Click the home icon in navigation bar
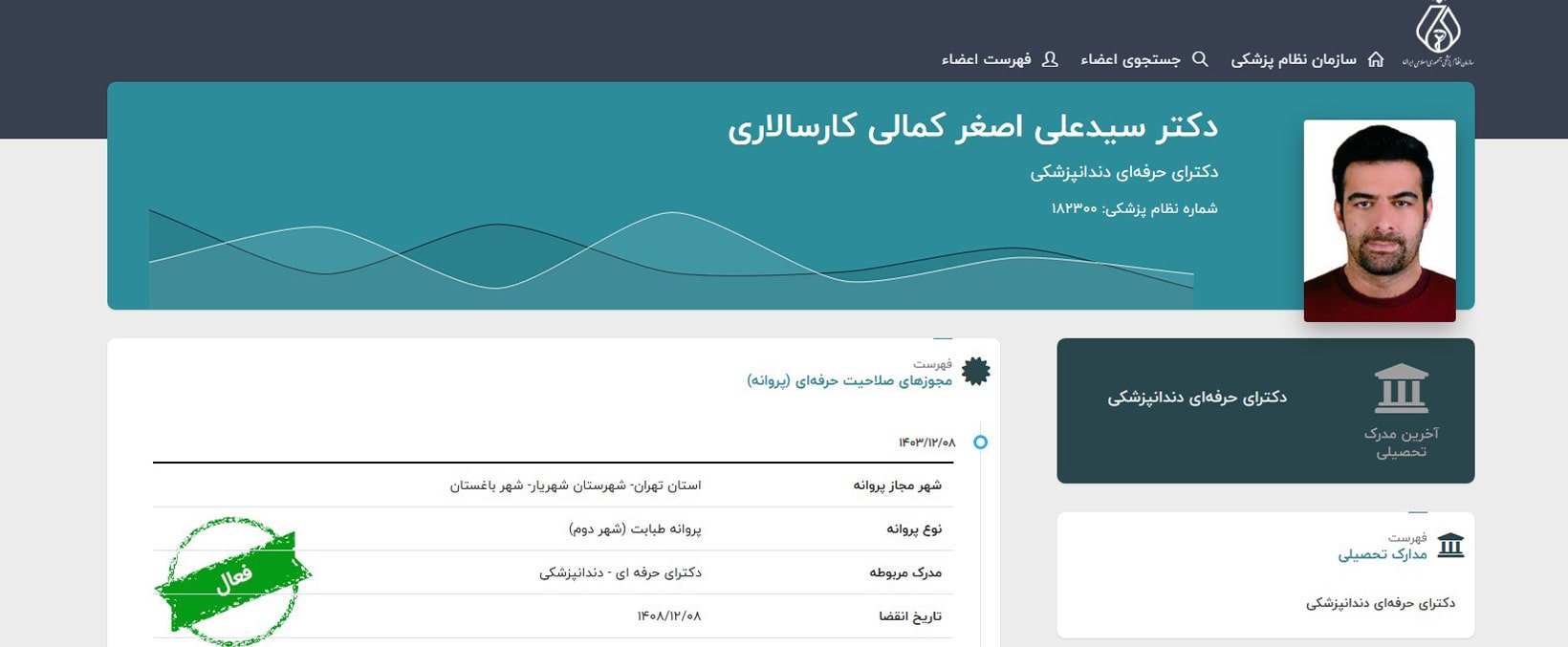Image resolution: width=1568 pixels, height=647 pixels. click(x=1376, y=59)
